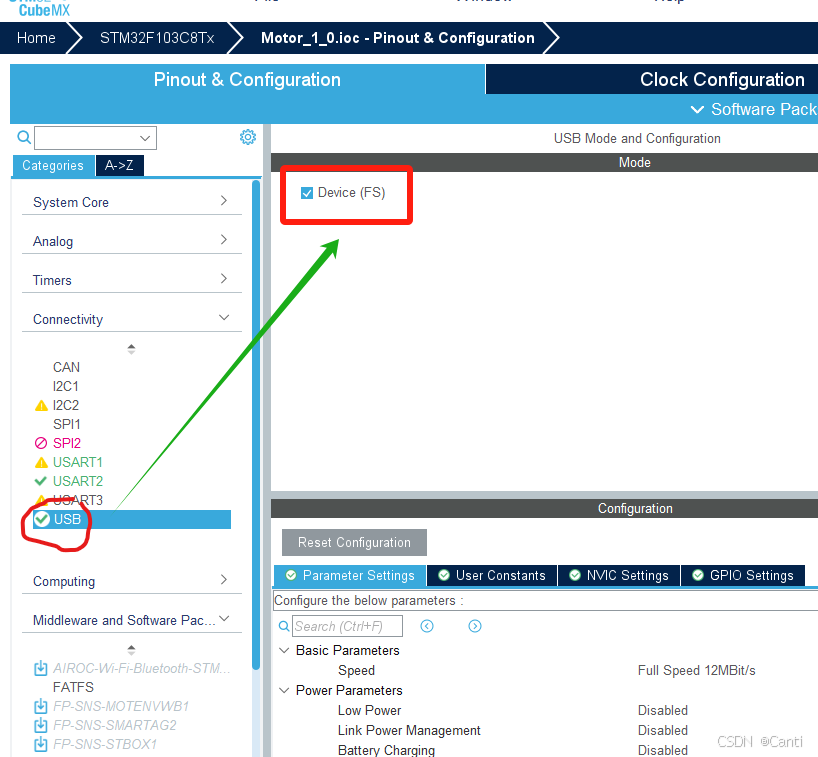This screenshot has height=757, width=818.
Task: Expand the System Core category
Action: [131, 202]
